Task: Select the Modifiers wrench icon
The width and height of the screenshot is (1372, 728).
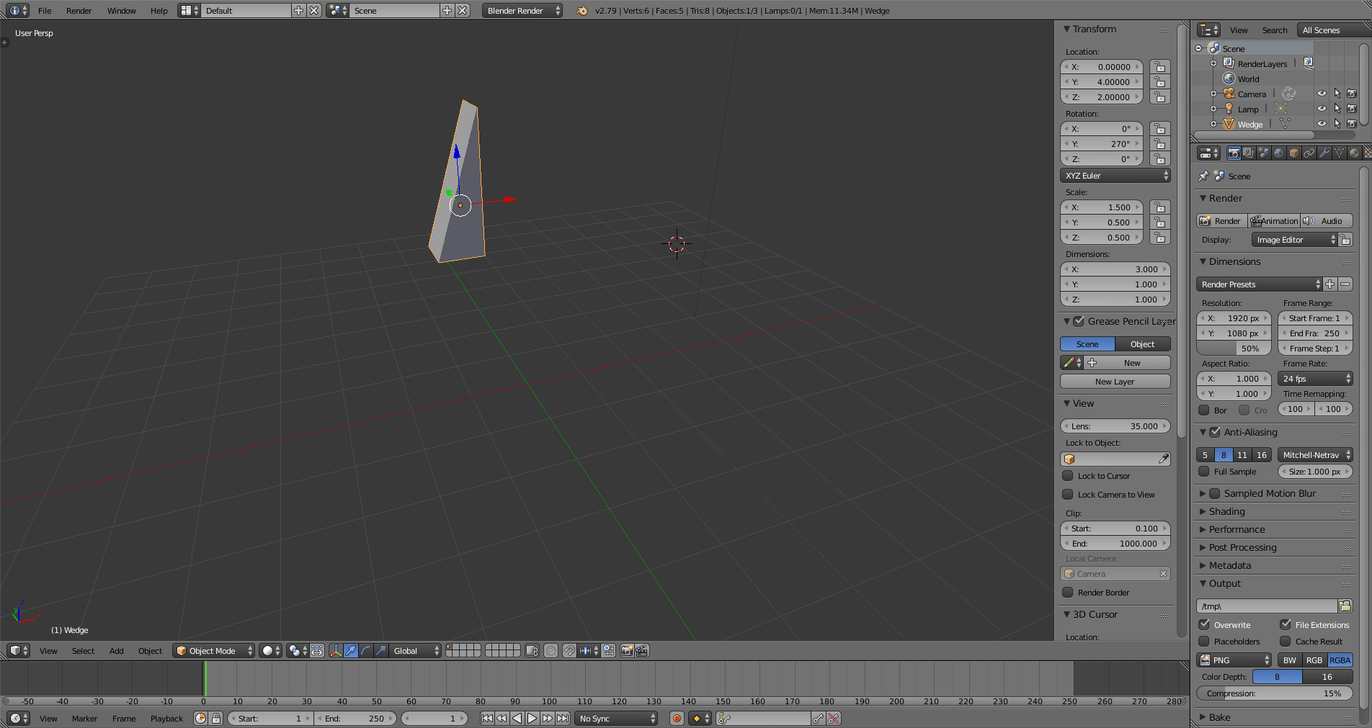Action: tap(1325, 152)
